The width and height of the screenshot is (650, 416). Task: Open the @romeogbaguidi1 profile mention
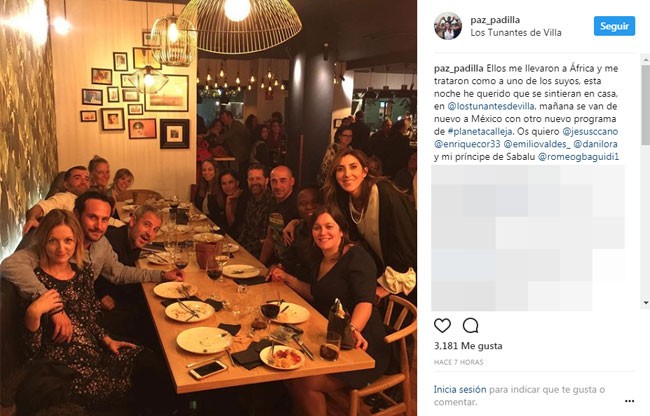coord(578,157)
